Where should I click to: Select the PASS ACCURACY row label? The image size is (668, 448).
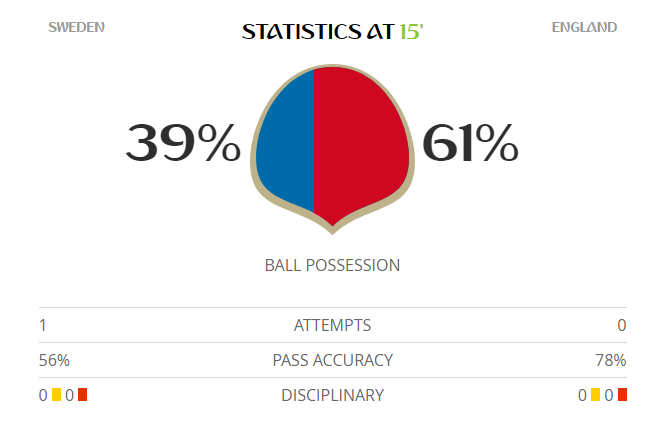(332, 360)
